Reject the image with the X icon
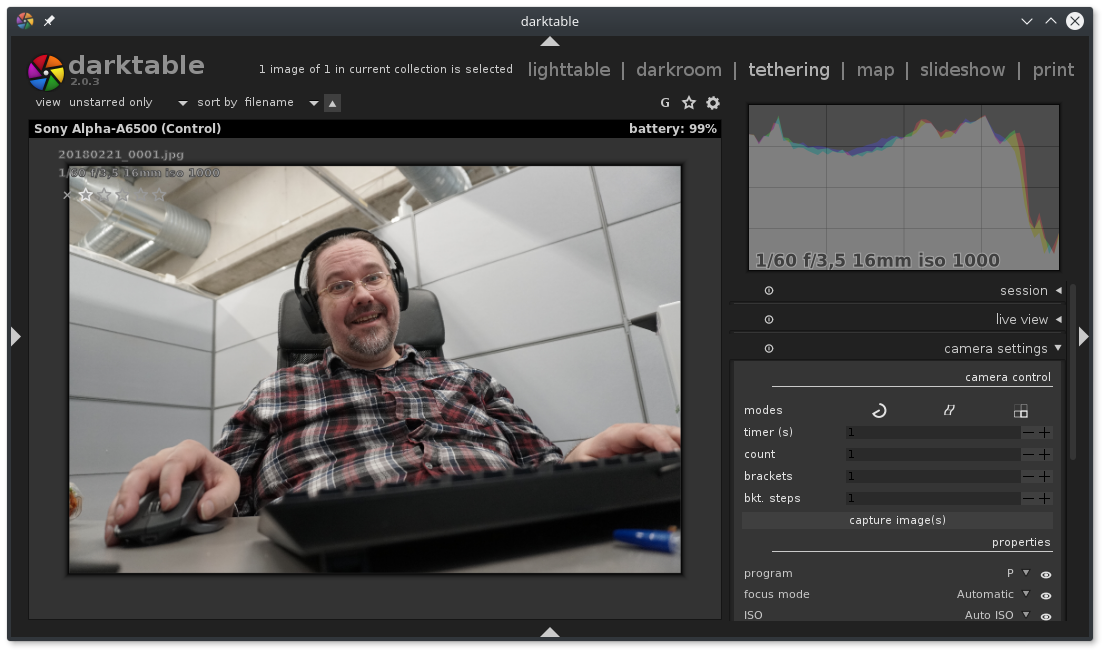Screen dimensions: 1106x654 coord(67,195)
